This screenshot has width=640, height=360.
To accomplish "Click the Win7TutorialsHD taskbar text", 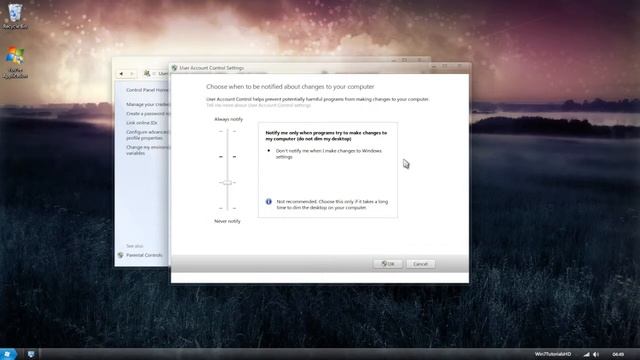I will point(553,354).
